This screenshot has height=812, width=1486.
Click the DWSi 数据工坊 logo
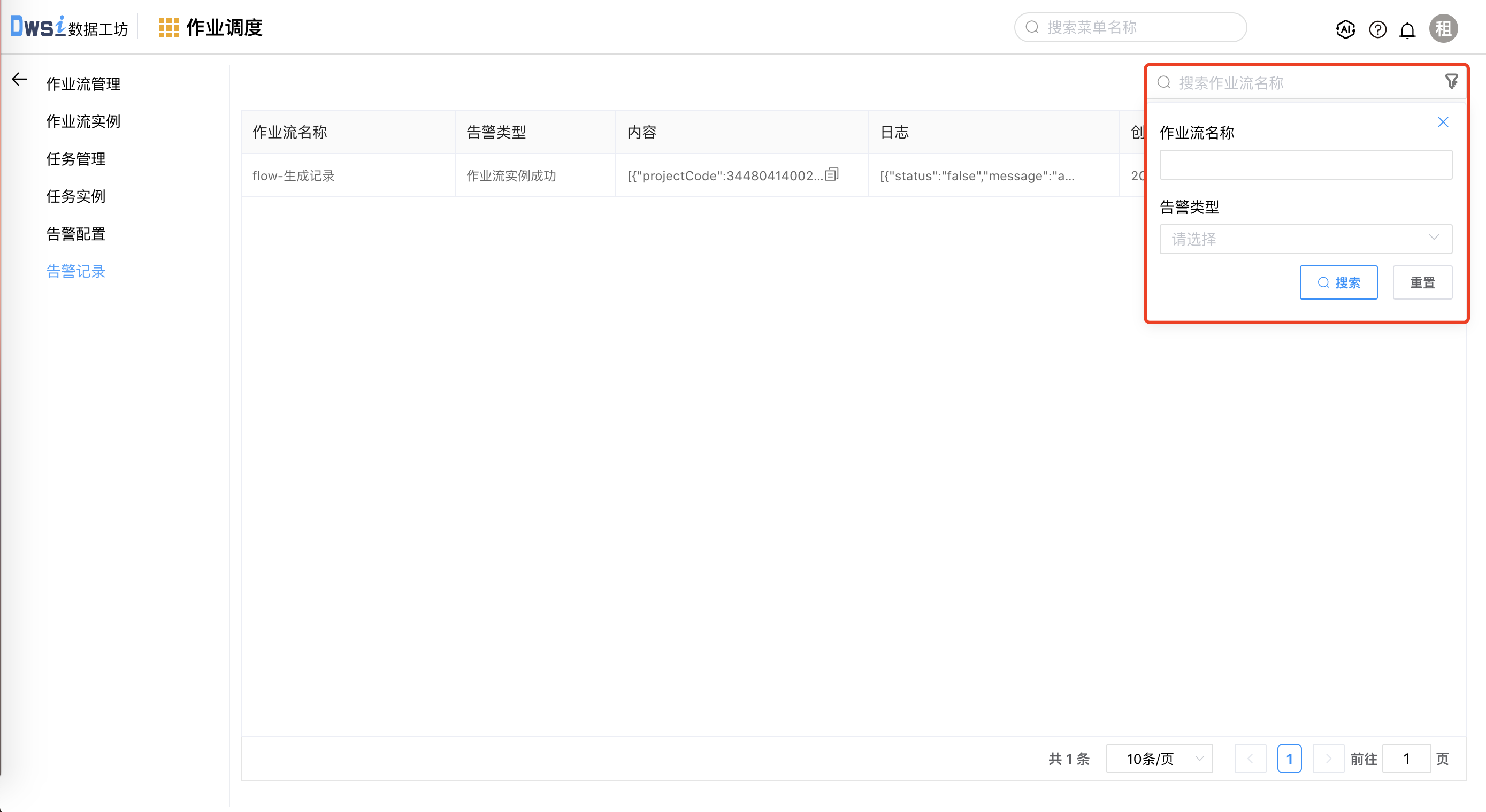click(66, 27)
